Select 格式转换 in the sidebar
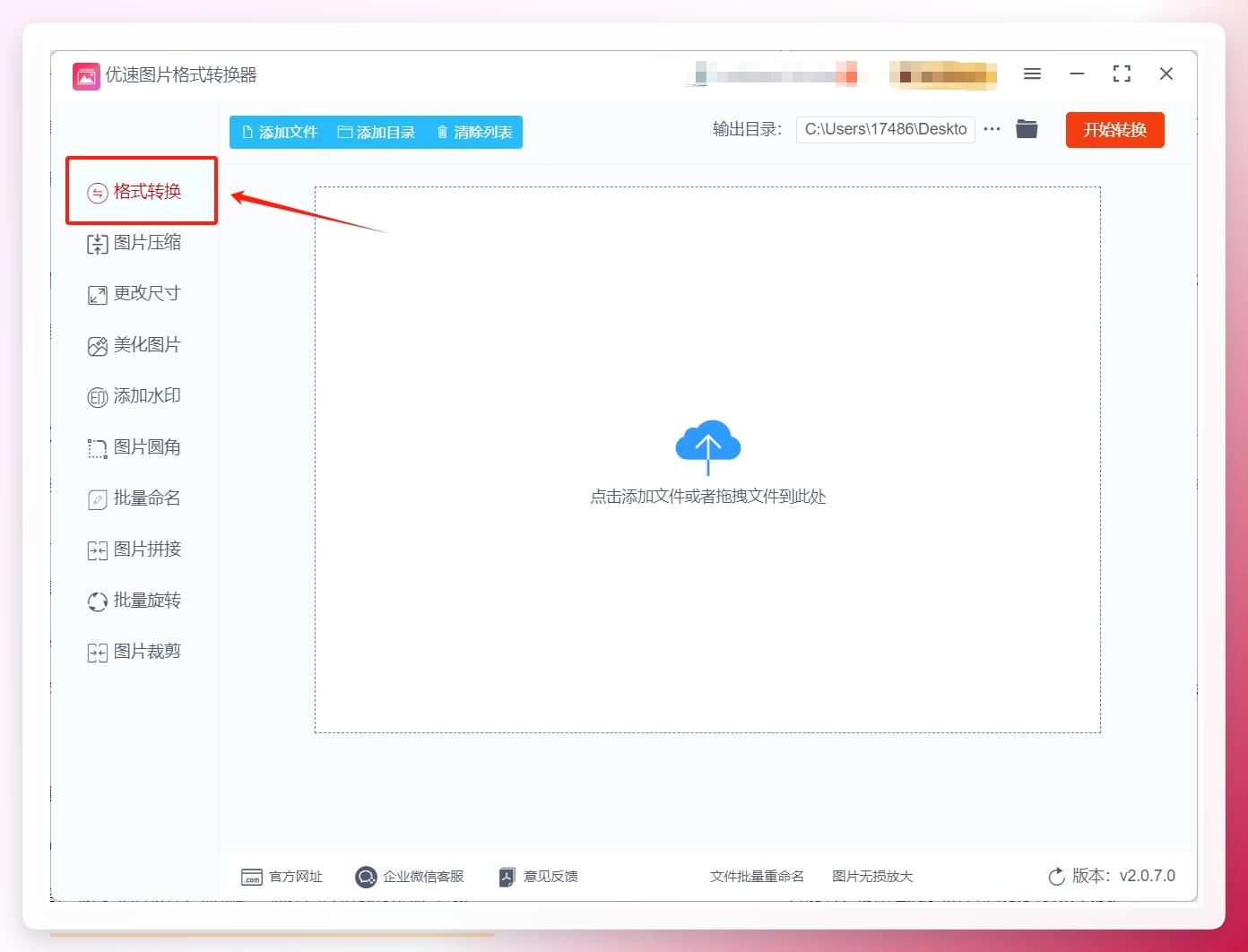1248x952 pixels. (x=134, y=192)
